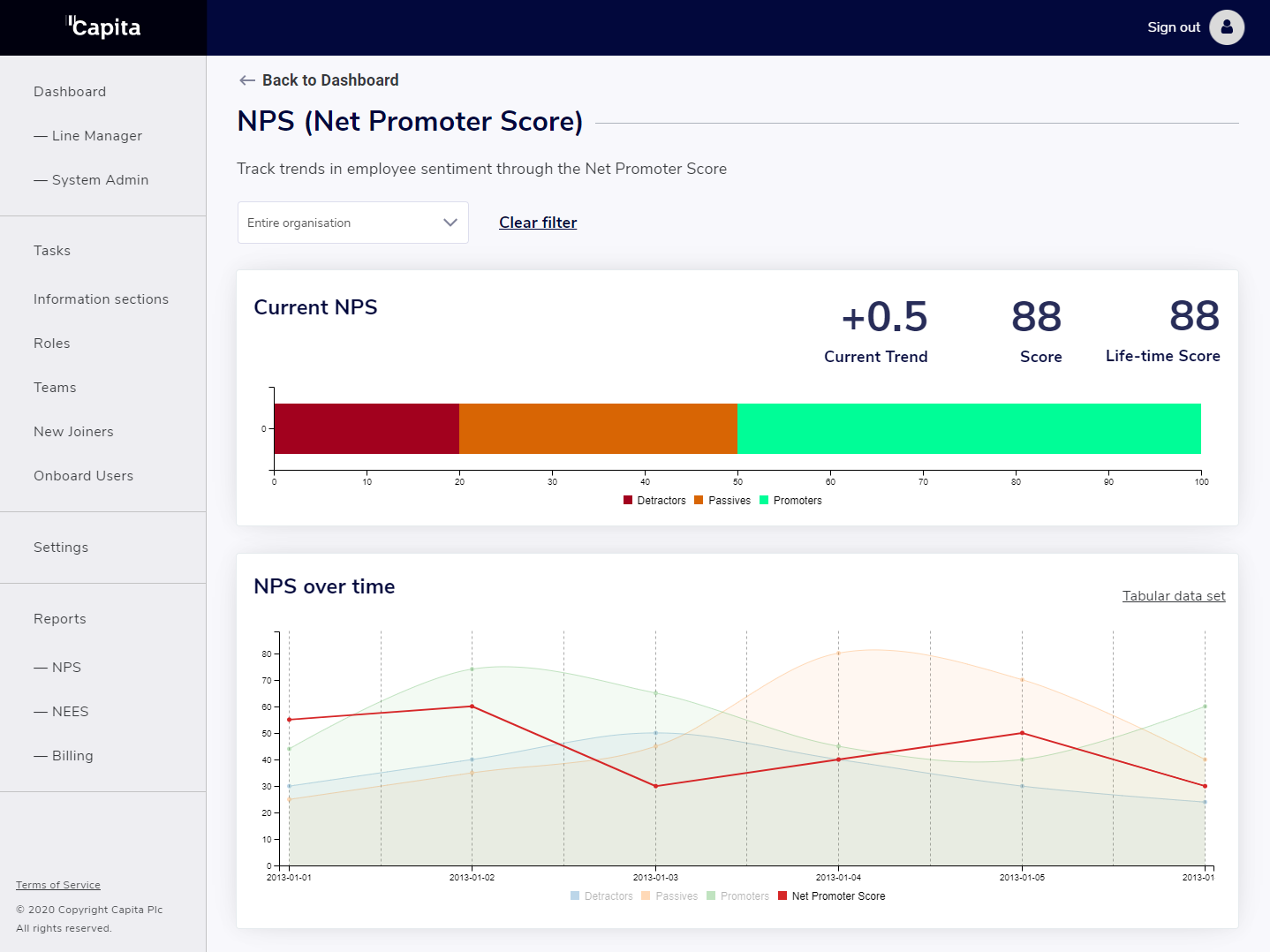Open the NEES report
The width and height of the screenshot is (1270, 952).
(x=70, y=712)
